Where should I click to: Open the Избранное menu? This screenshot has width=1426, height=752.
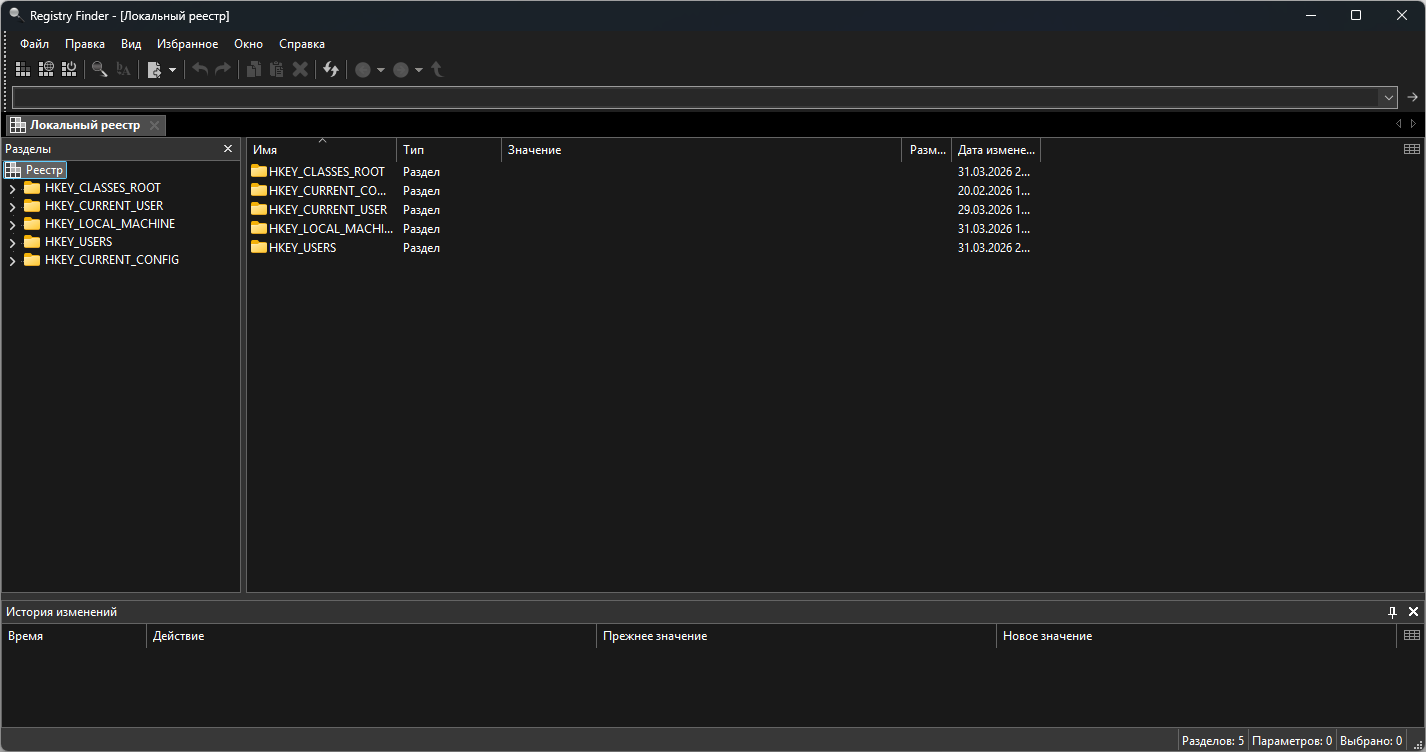(187, 44)
